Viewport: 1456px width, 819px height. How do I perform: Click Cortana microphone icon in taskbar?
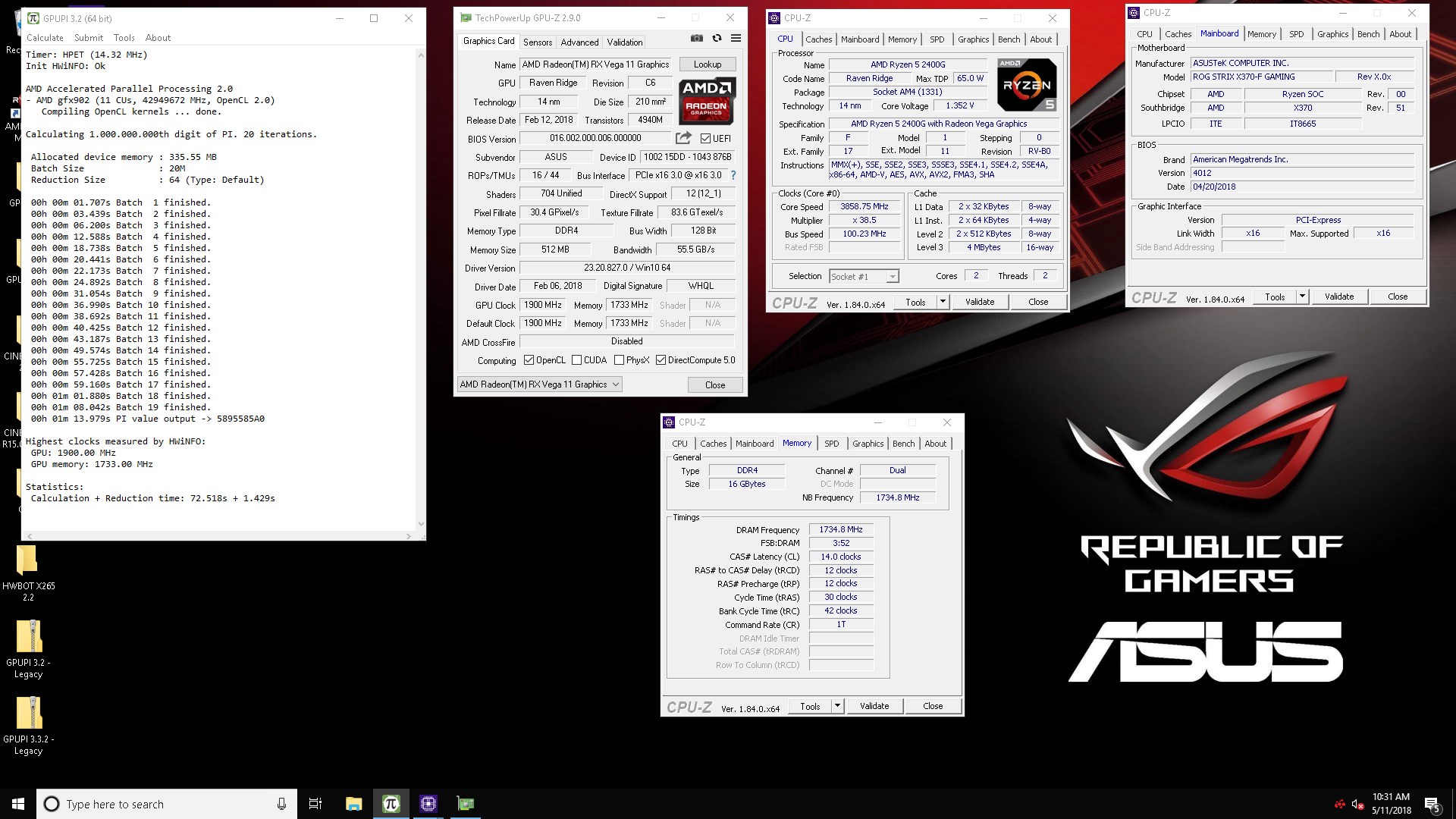tap(281, 804)
